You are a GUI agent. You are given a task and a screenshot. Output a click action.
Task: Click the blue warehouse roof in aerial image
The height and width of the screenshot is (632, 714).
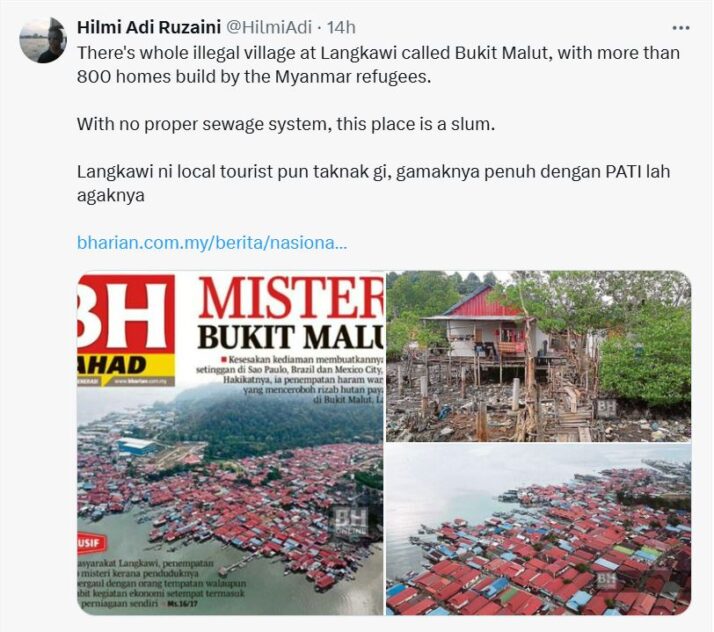tap(137, 445)
